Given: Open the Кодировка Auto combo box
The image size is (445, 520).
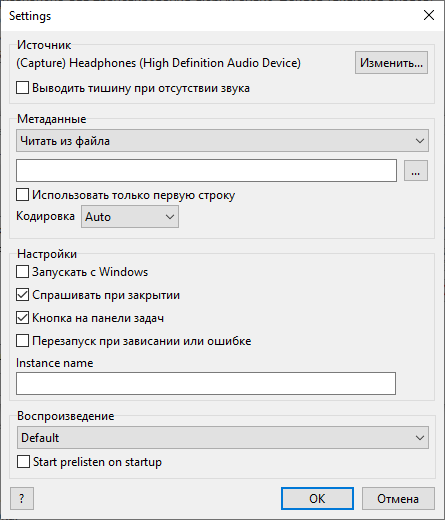Looking at the screenshot, I should [130, 217].
